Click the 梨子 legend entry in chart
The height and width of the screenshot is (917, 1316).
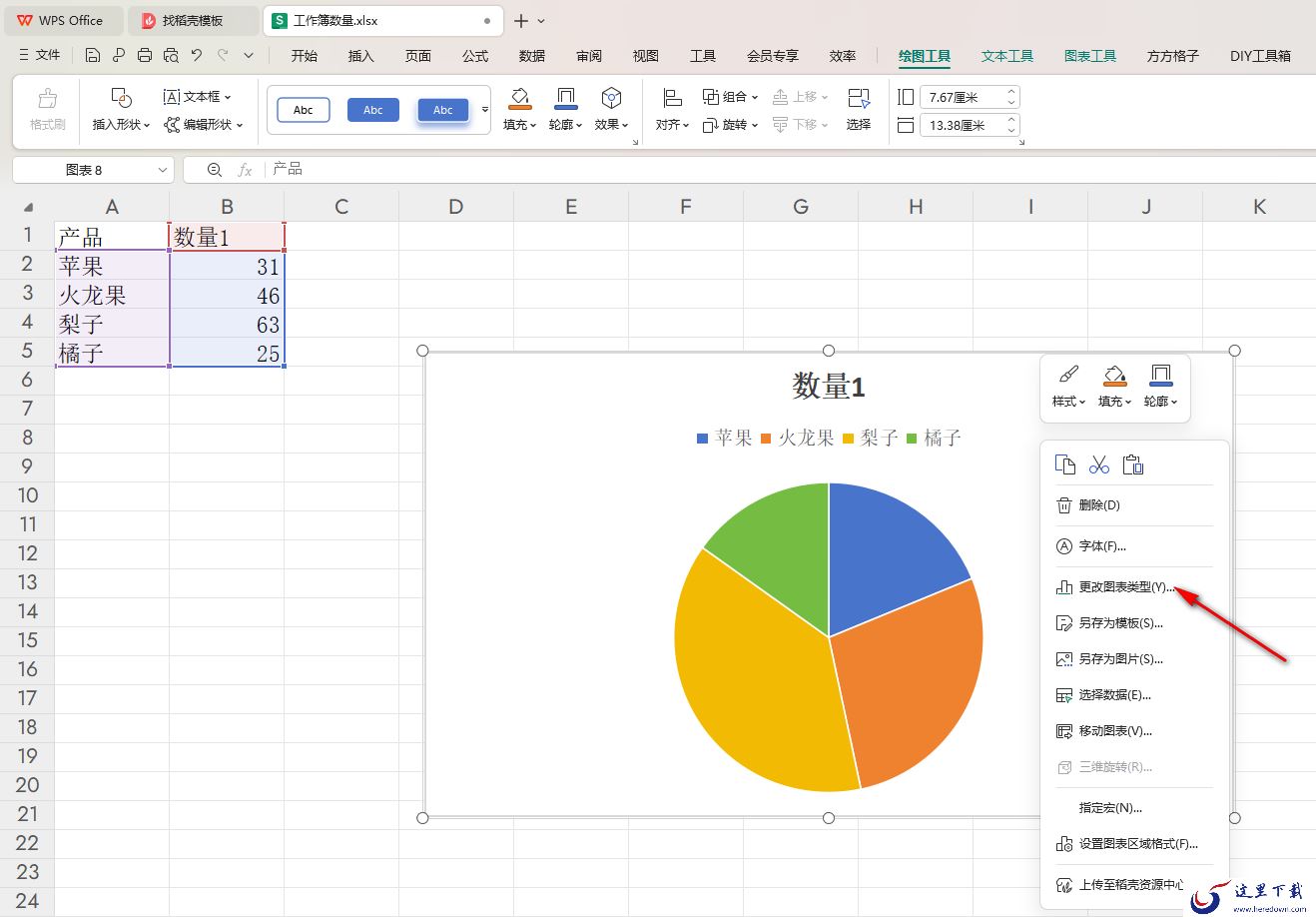[871, 438]
